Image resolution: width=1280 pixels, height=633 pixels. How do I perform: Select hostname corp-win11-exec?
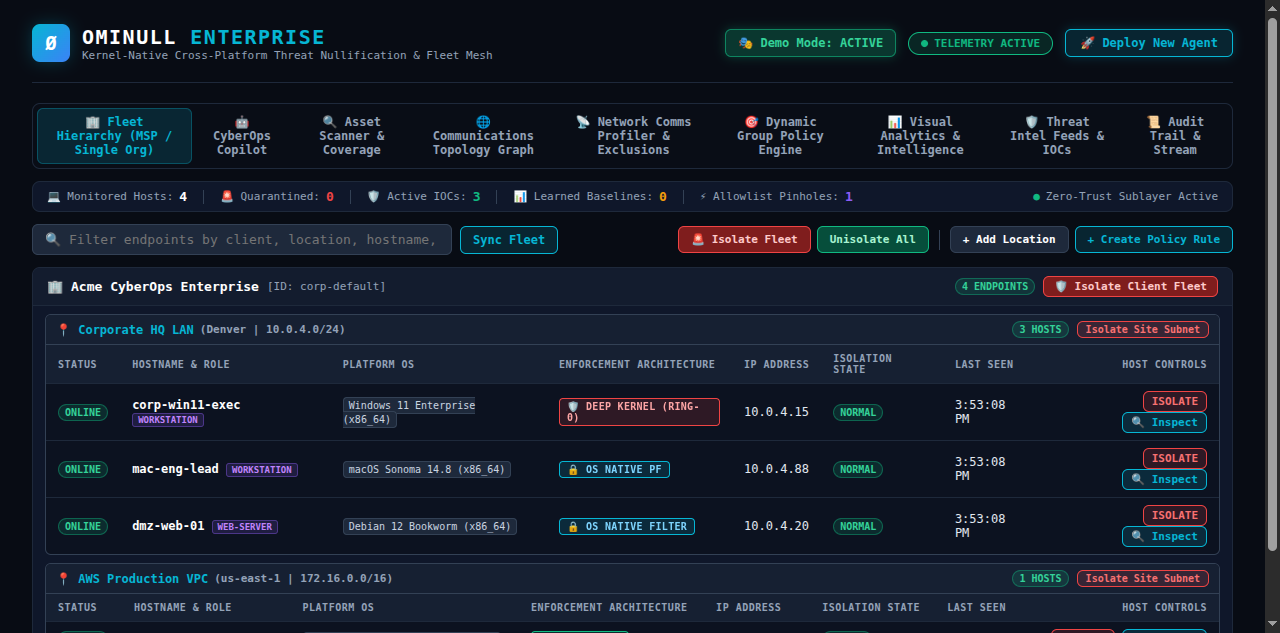point(186,405)
